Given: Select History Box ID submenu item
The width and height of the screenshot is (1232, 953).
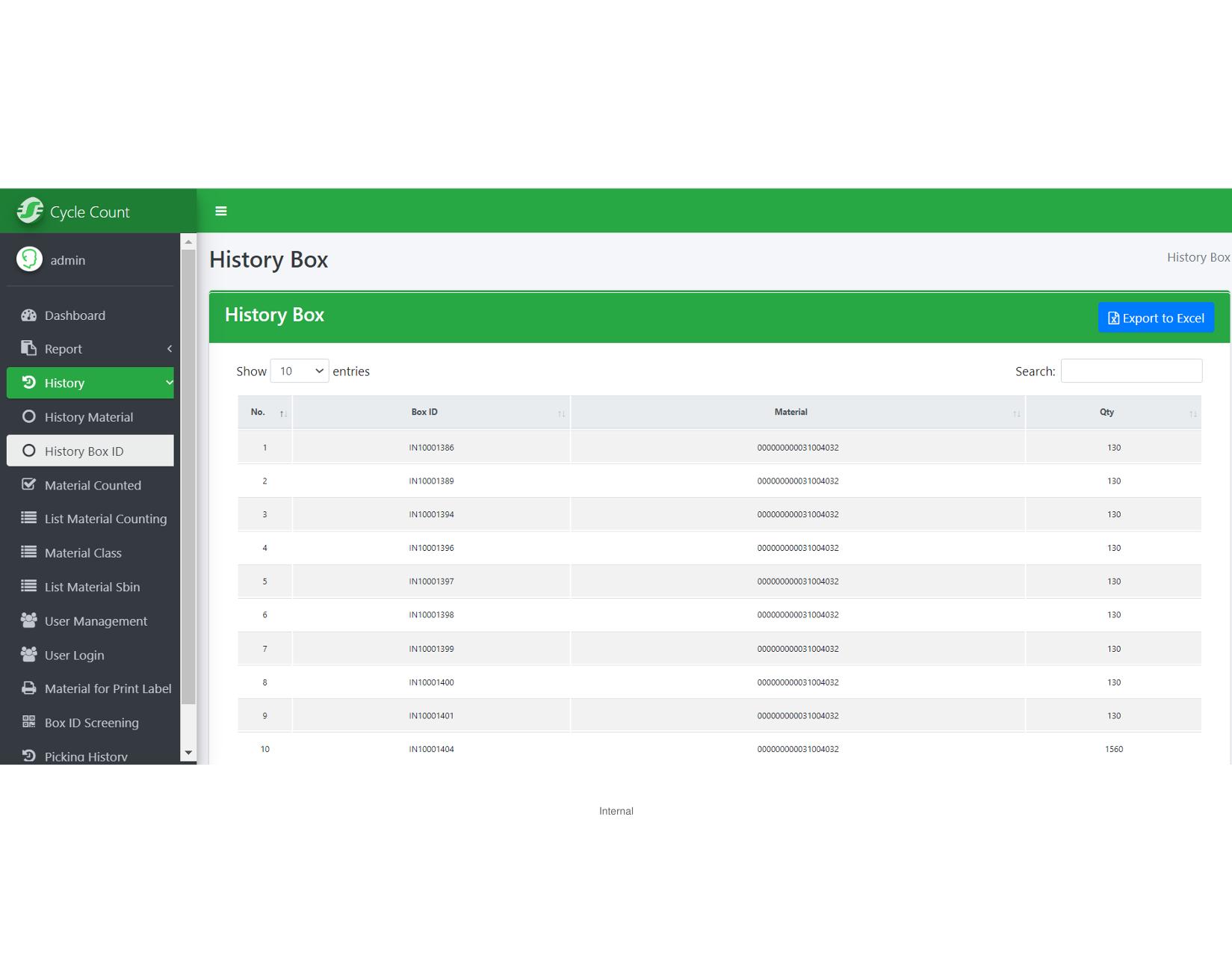Looking at the screenshot, I should tap(84, 451).
